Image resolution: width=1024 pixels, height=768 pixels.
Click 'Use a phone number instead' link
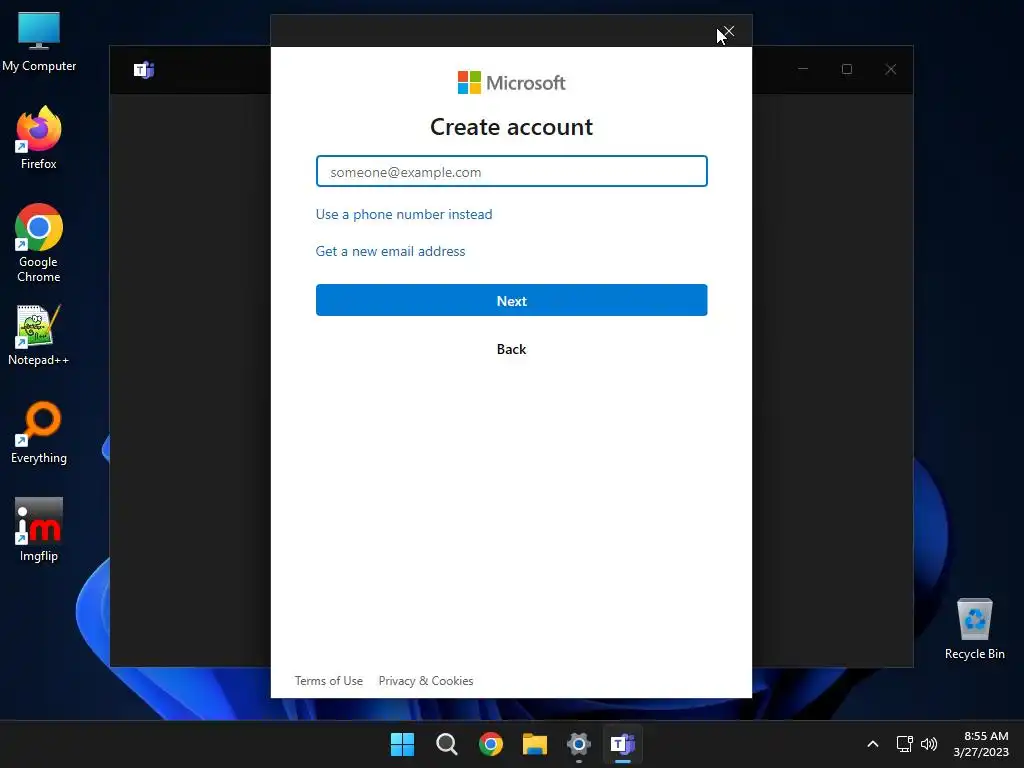point(404,214)
